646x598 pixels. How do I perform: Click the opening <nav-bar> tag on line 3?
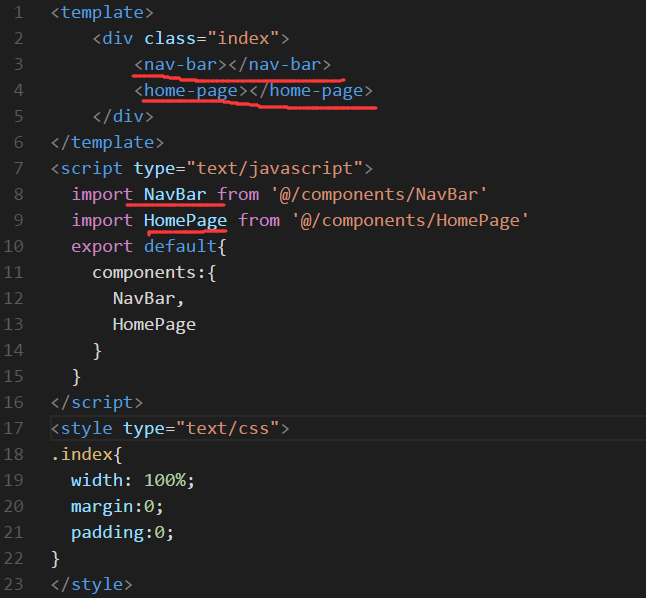click(180, 64)
